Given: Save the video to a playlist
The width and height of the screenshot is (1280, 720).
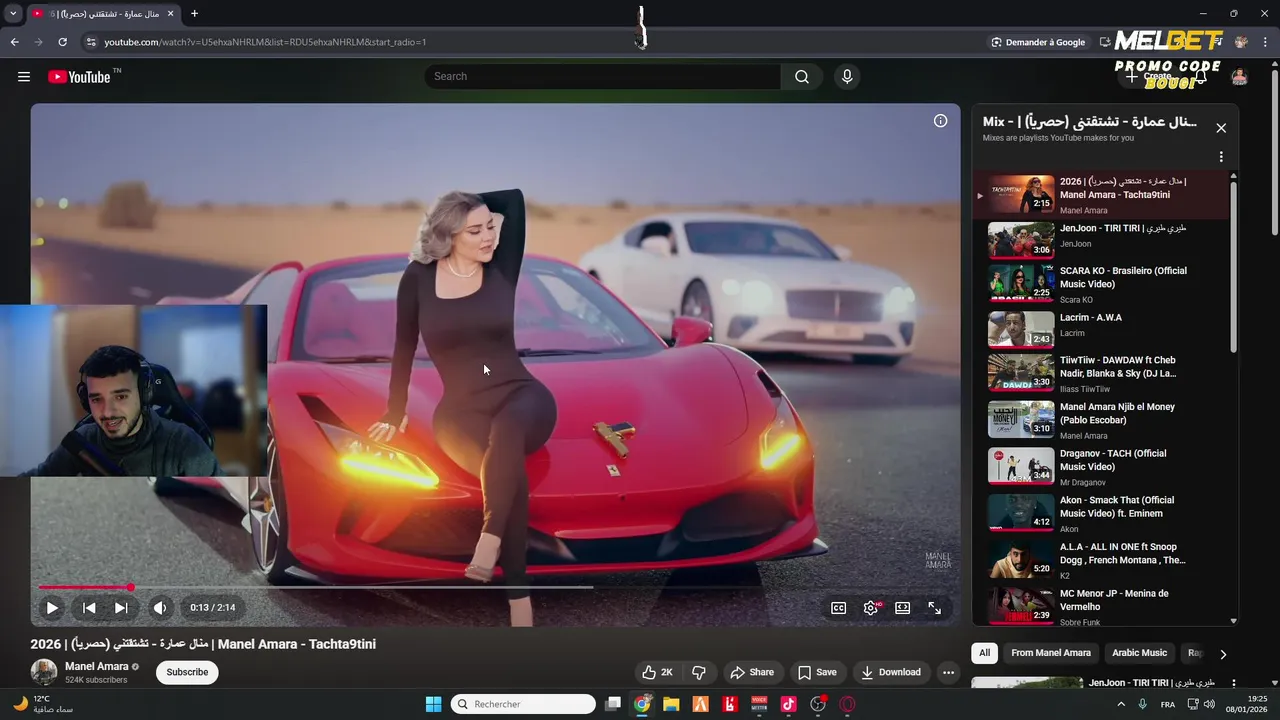Looking at the screenshot, I should click(x=817, y=672).
